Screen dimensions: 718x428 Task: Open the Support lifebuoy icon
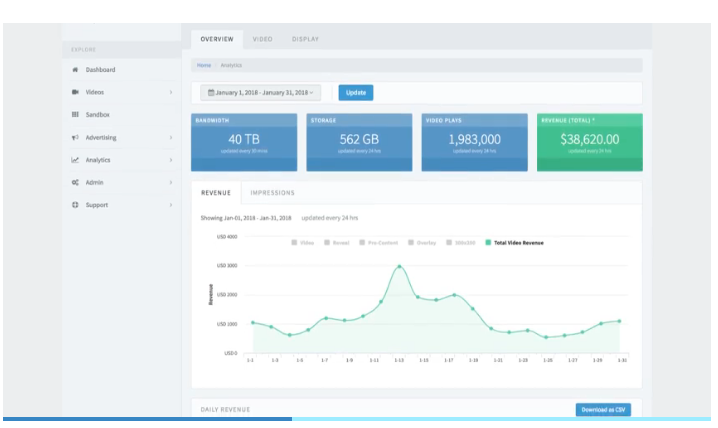[x=75, y=205]
